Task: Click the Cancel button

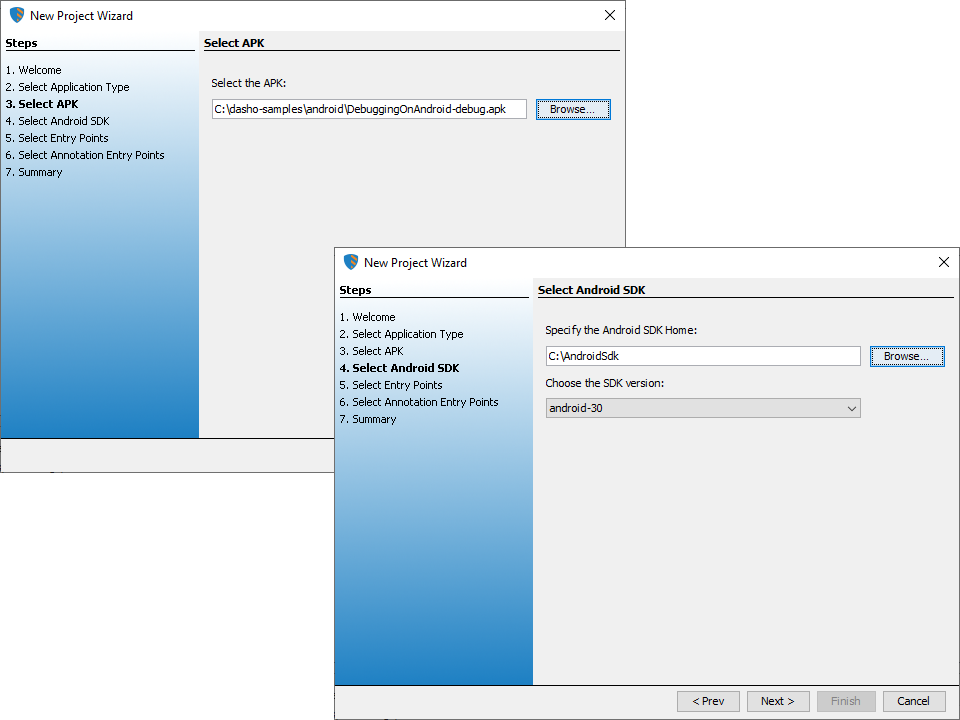Action: click(x=913, y=702)
